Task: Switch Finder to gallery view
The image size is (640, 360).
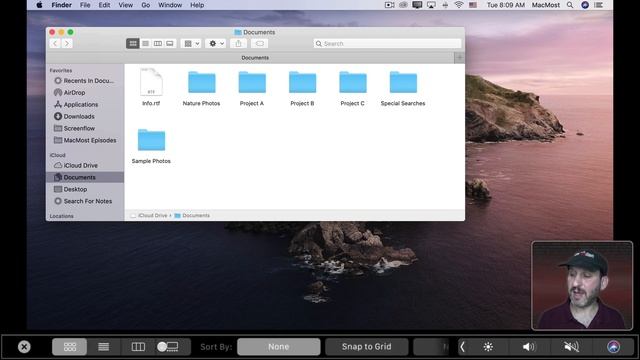Action: pyautogui.click(x=170, y=43)
